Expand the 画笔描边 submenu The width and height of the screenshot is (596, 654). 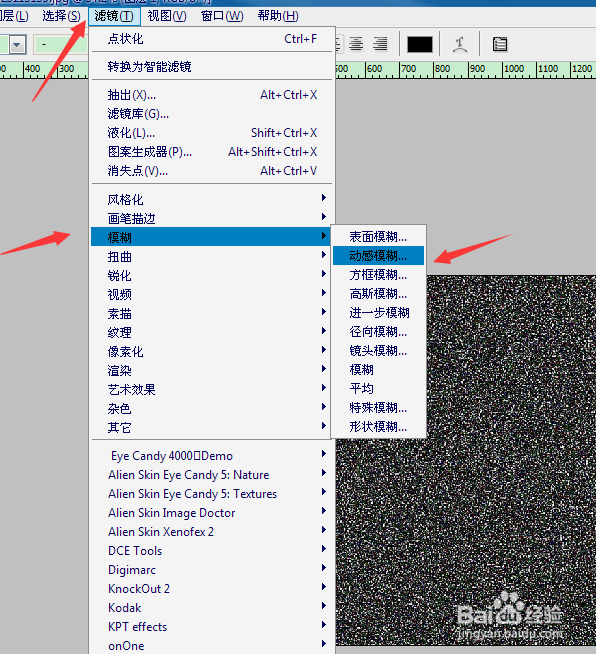212,218
